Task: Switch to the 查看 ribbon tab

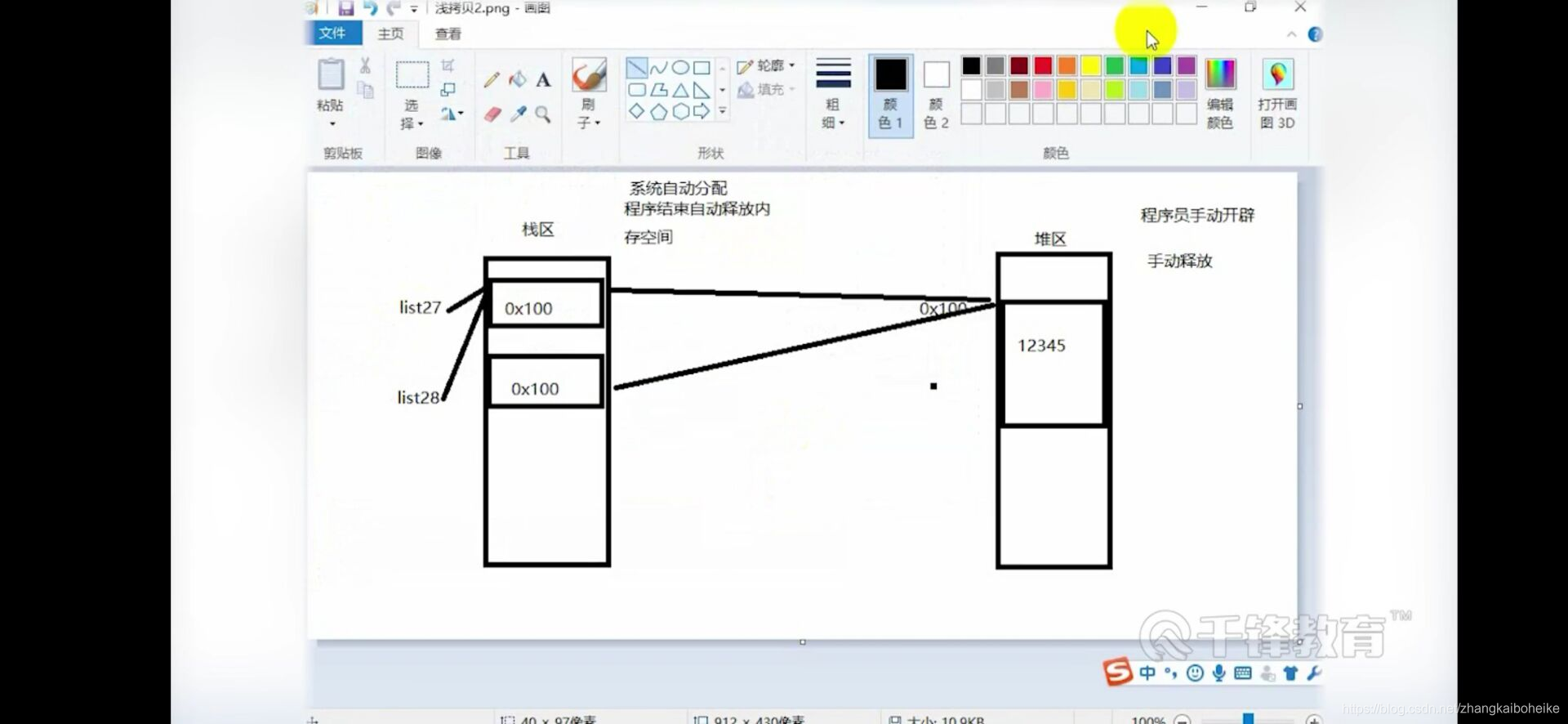Action: 448,34
